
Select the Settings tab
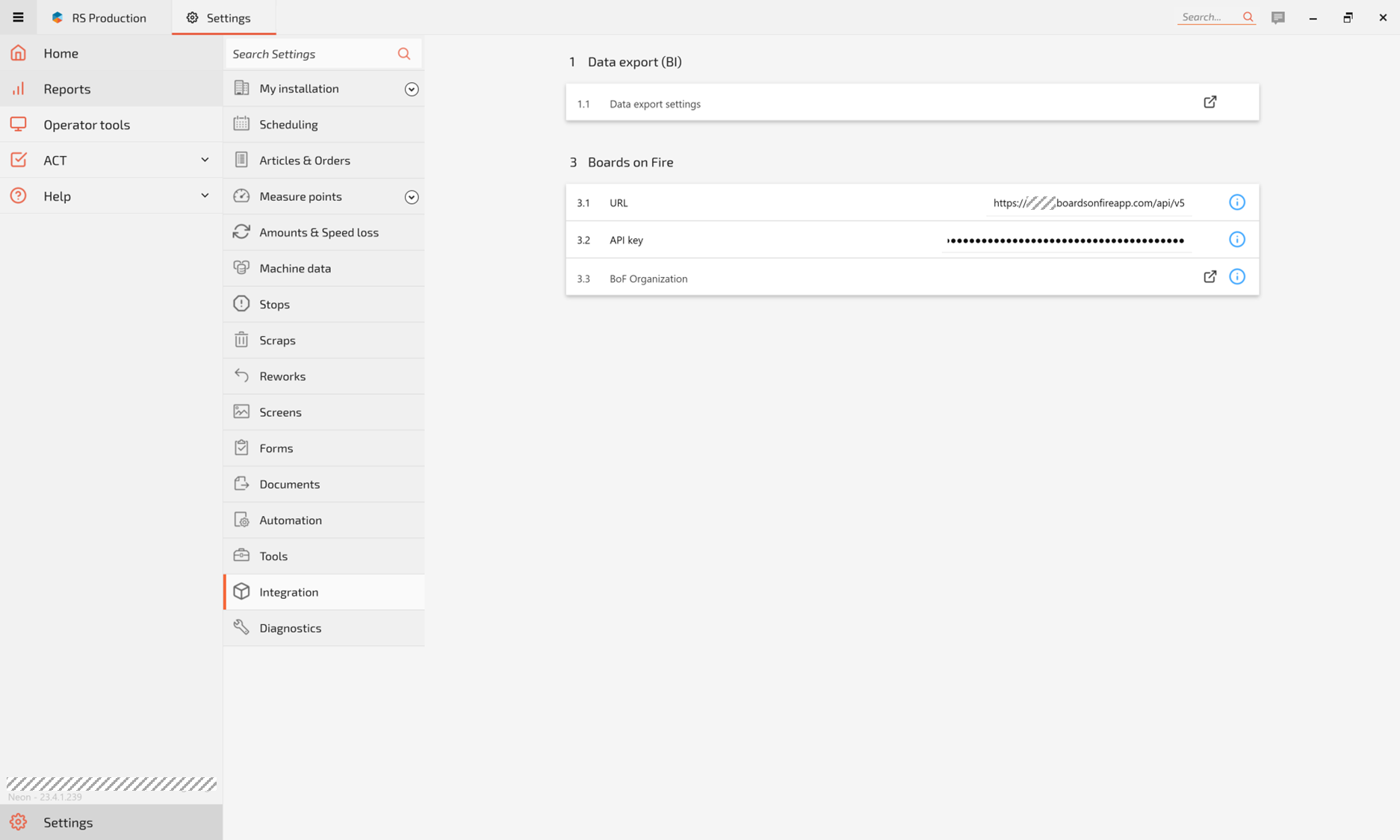(x=219, y=18)
